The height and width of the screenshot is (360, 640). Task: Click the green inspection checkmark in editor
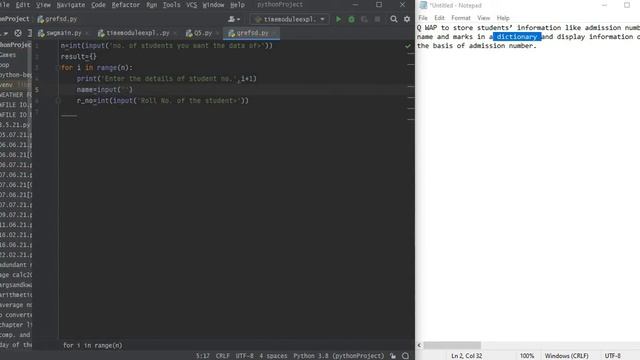coord(408,46)
